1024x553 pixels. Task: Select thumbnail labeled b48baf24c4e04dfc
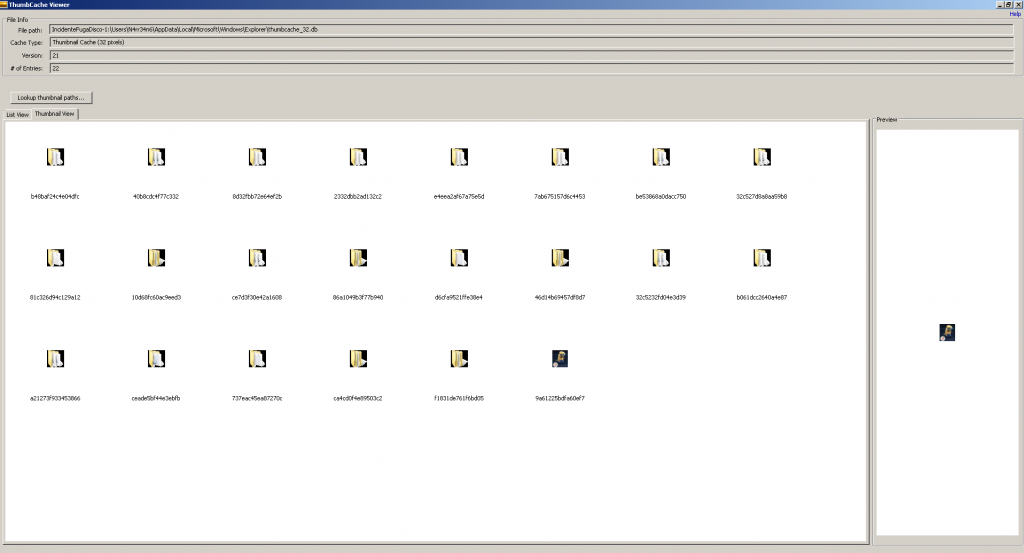56,157
